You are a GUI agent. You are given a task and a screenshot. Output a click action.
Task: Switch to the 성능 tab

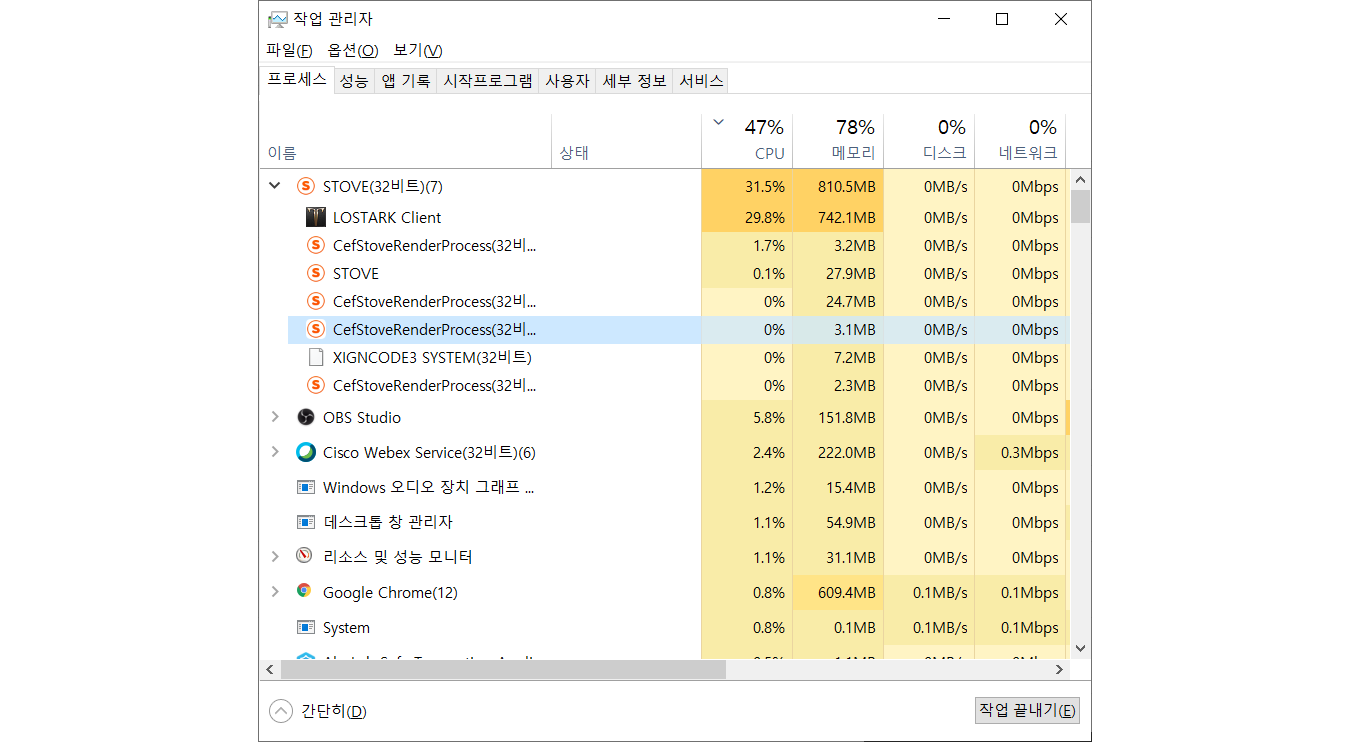(353, 81)
